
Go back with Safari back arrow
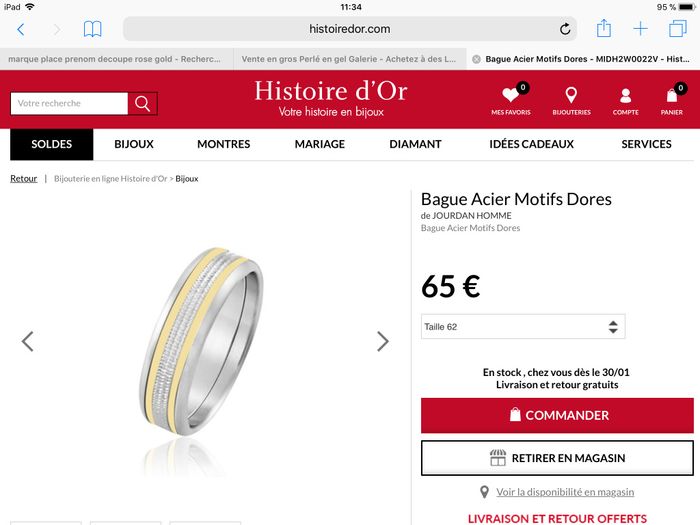pos(21,29)
